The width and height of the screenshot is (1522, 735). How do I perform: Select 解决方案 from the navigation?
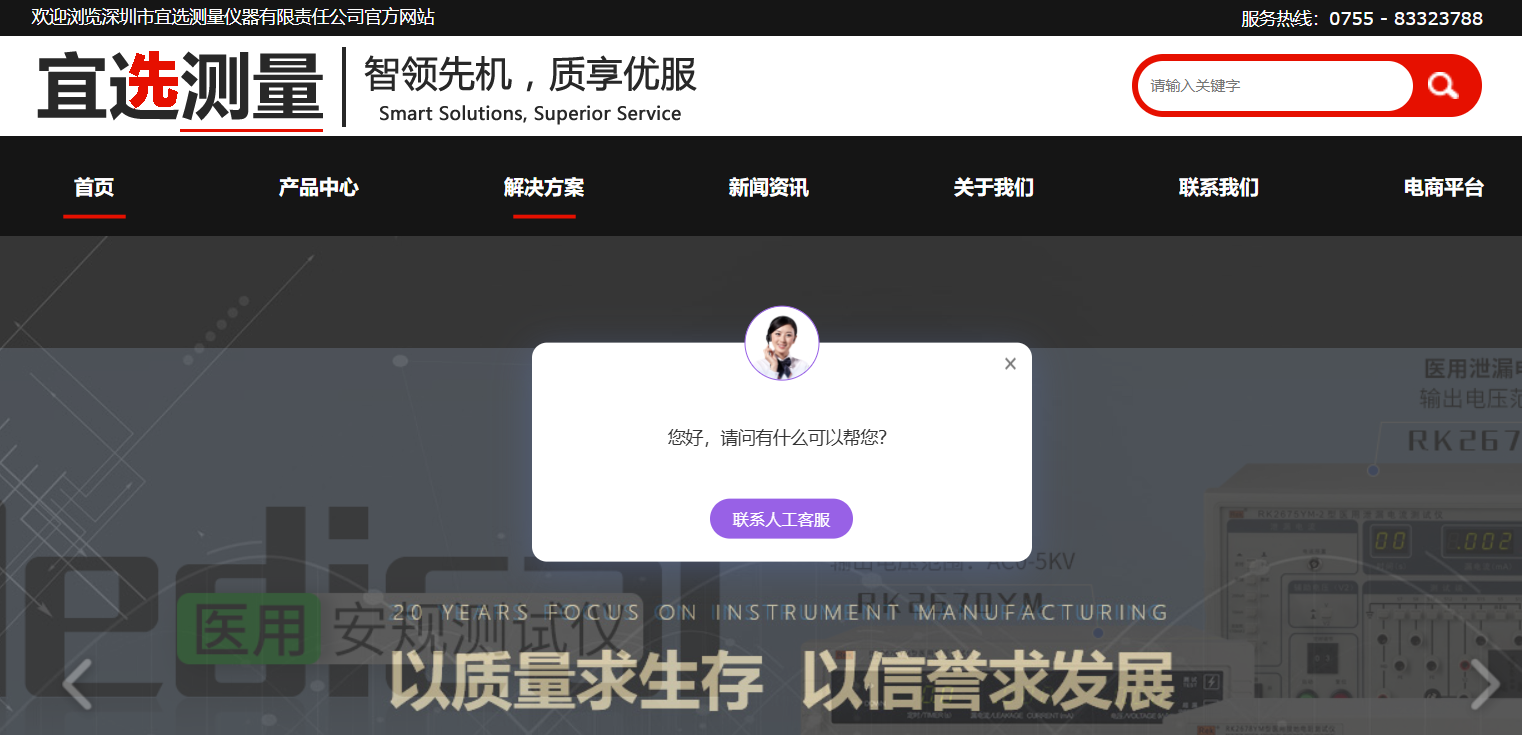tap(544, 187)
